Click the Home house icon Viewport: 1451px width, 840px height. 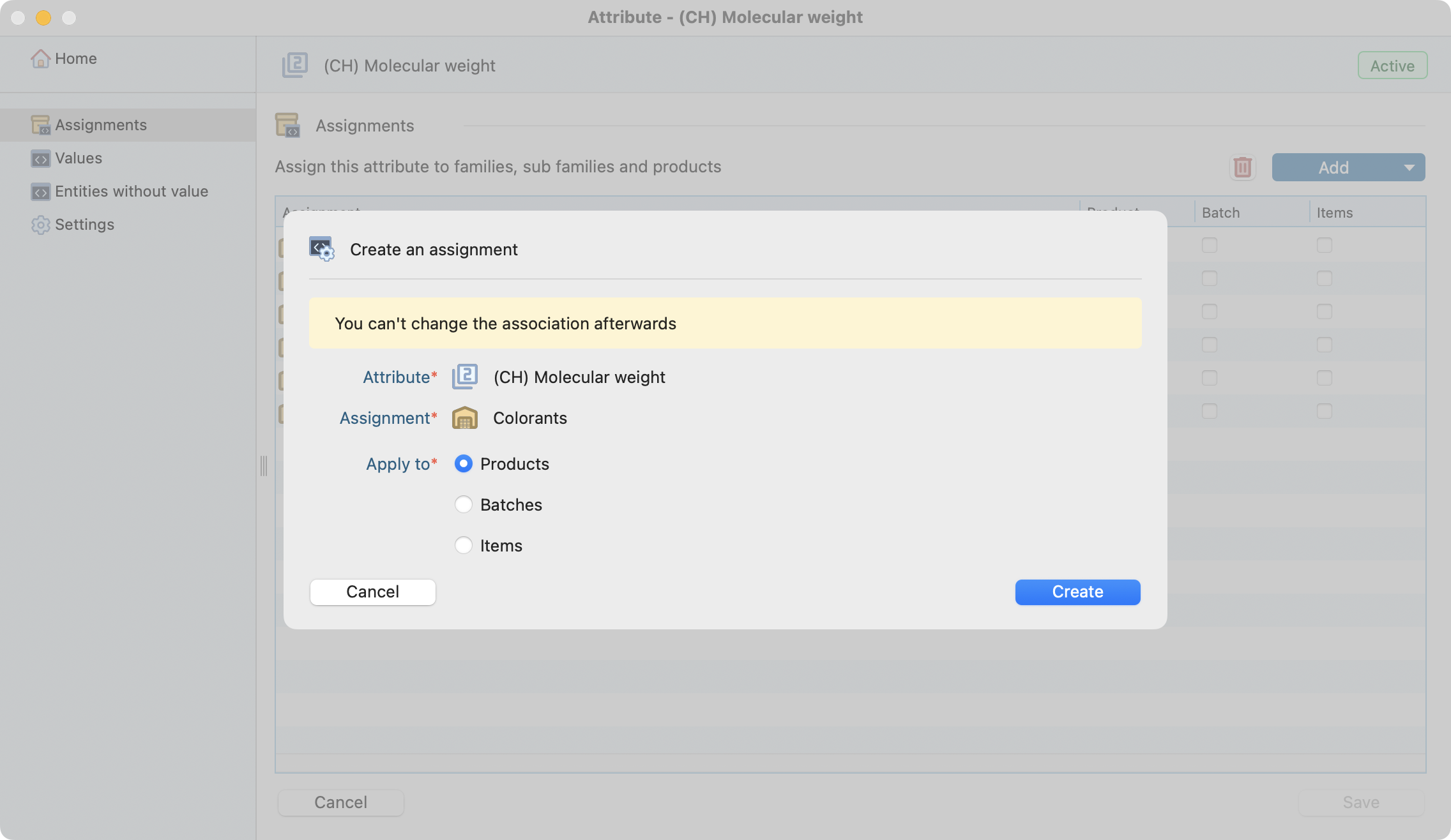40,59
